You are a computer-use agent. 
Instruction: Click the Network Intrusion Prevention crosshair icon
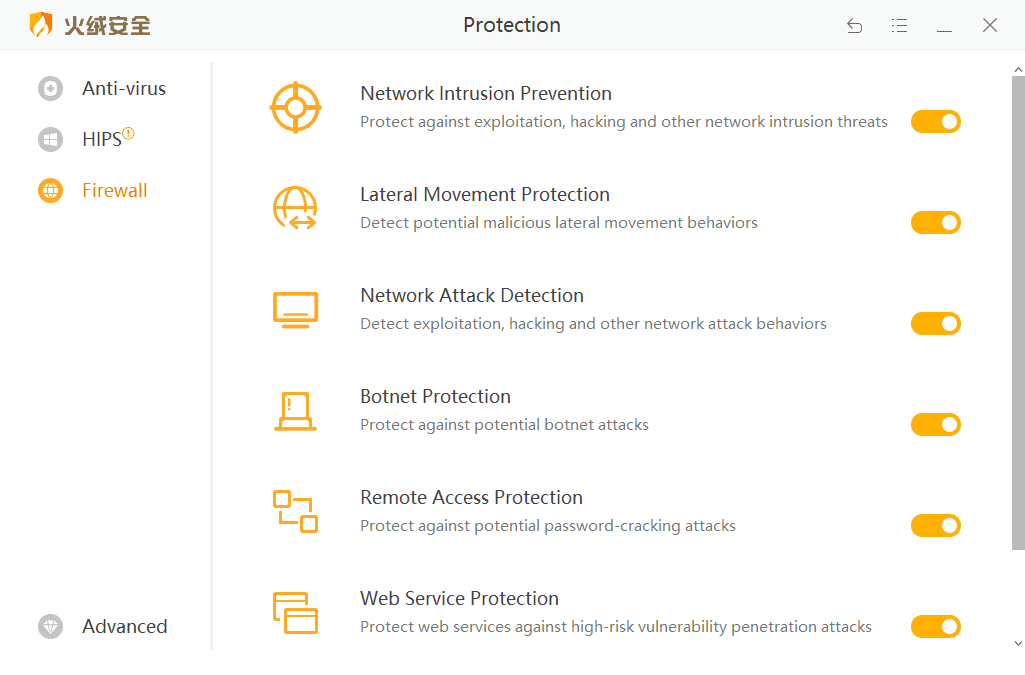pyautogui.click(x=295, y=107)
